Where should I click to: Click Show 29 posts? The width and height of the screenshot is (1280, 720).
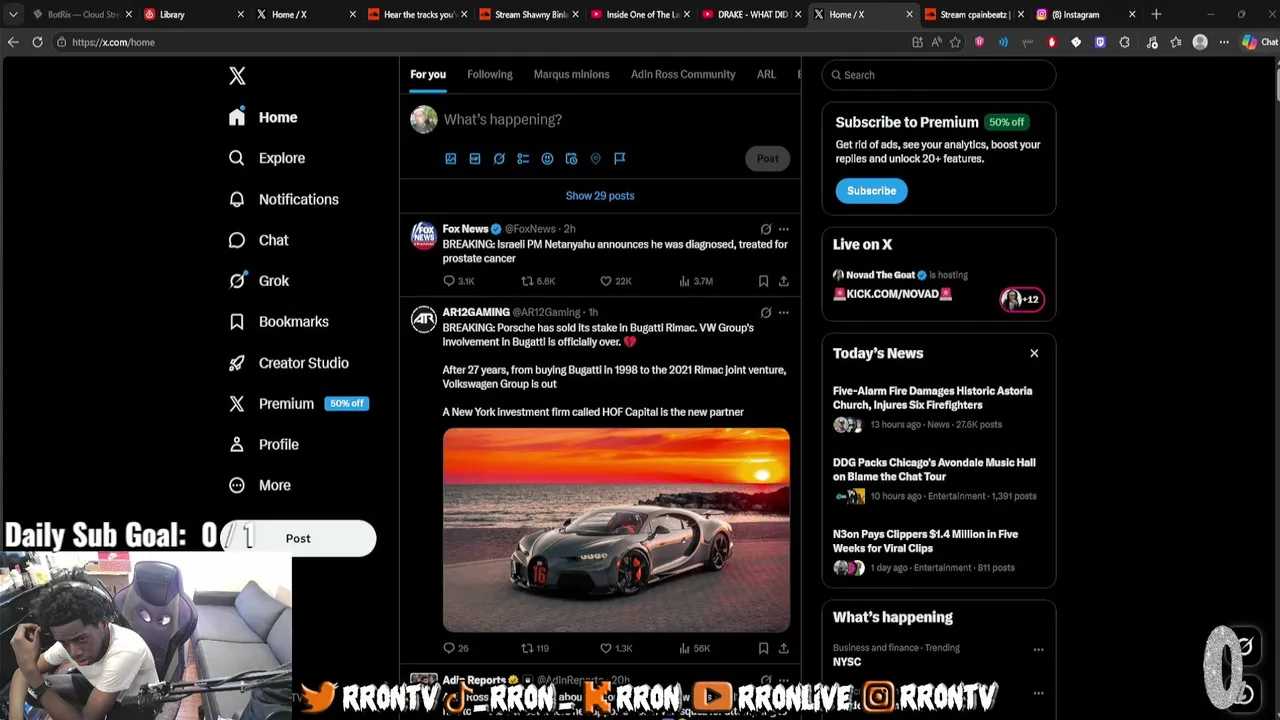click(x=600, y=196)
